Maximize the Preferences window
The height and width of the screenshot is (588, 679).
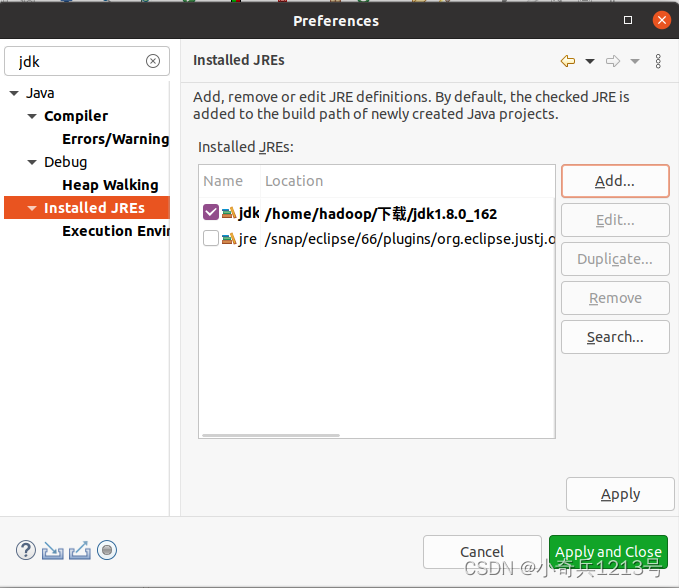coord(627,20)
